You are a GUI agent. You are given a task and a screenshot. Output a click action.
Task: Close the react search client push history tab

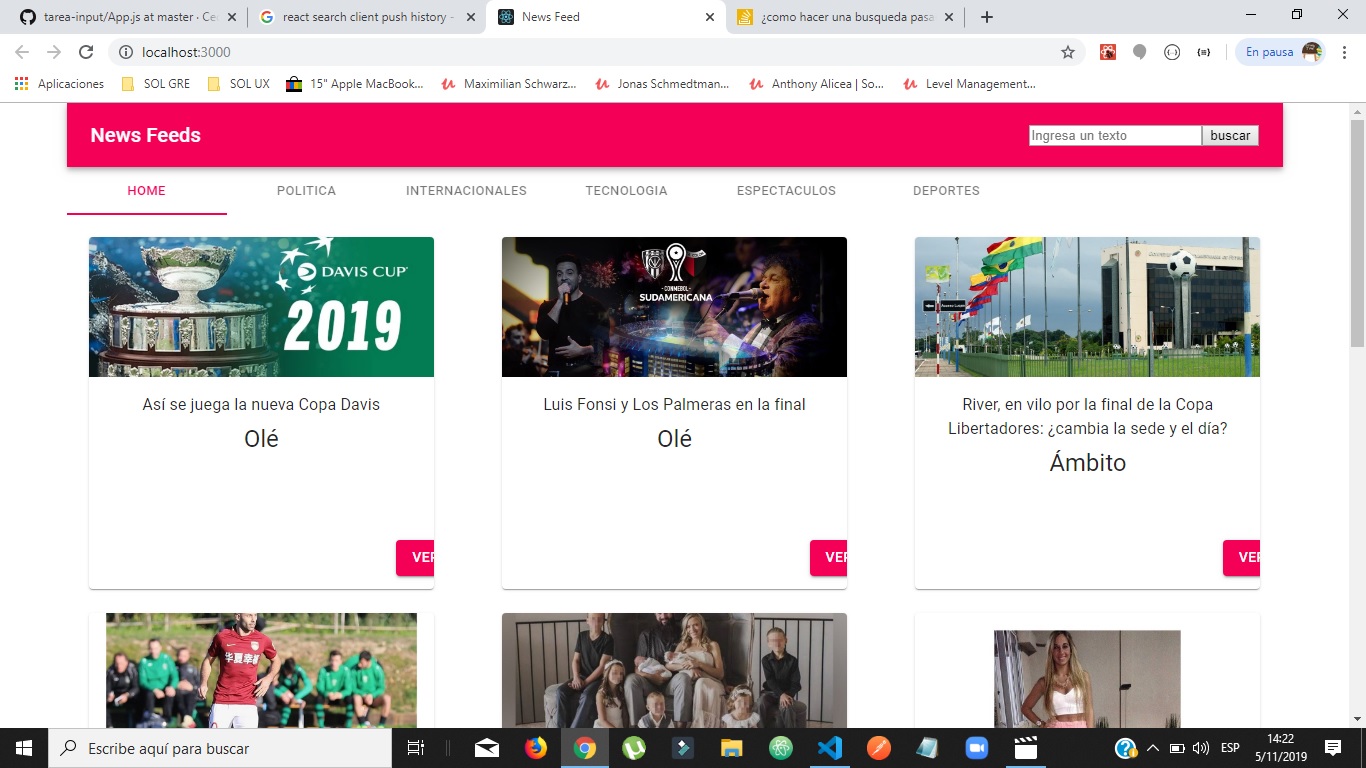pos(472,17)
